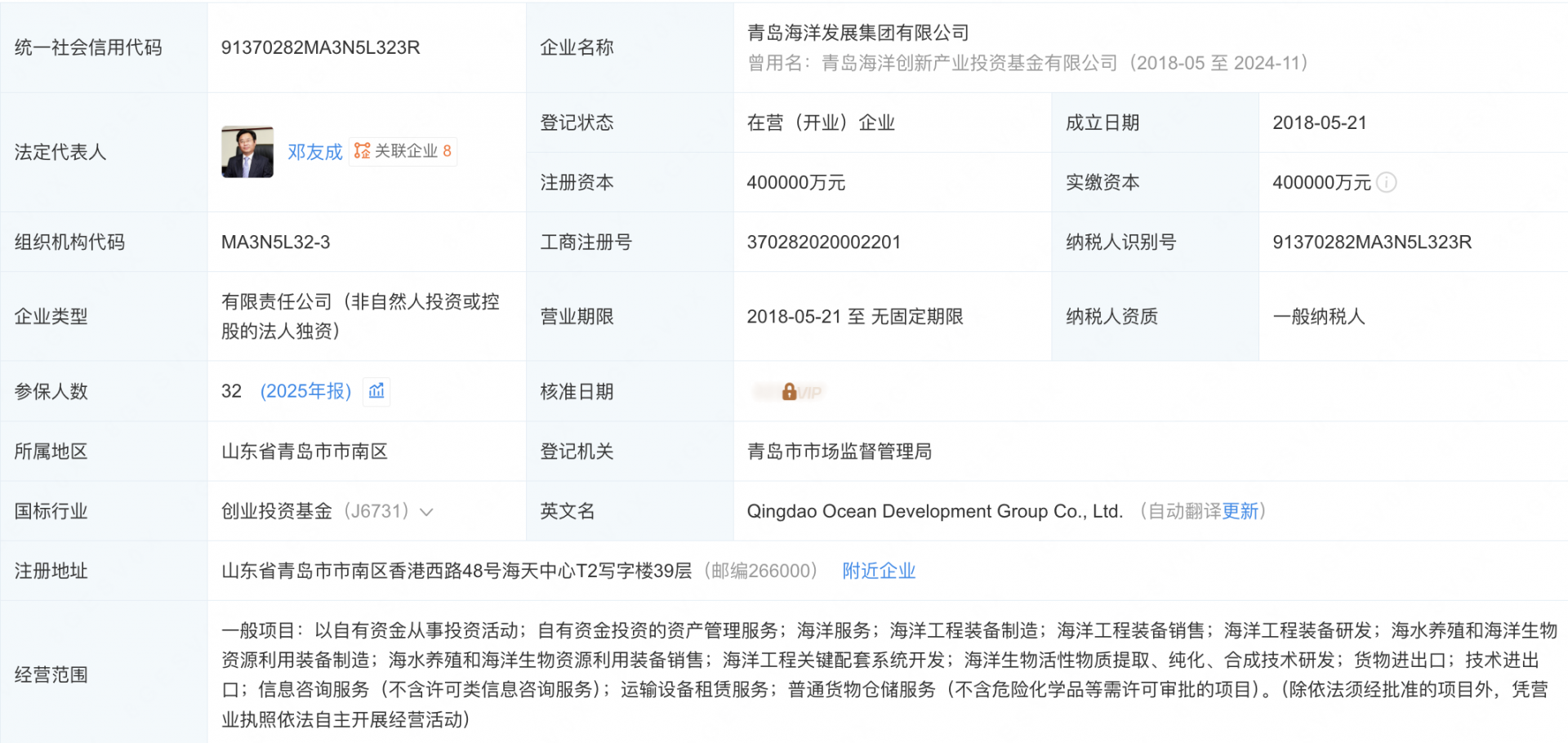1568x743 pixels.
Task: Click the 英文名 label cell
Action: tap(630, 511)
